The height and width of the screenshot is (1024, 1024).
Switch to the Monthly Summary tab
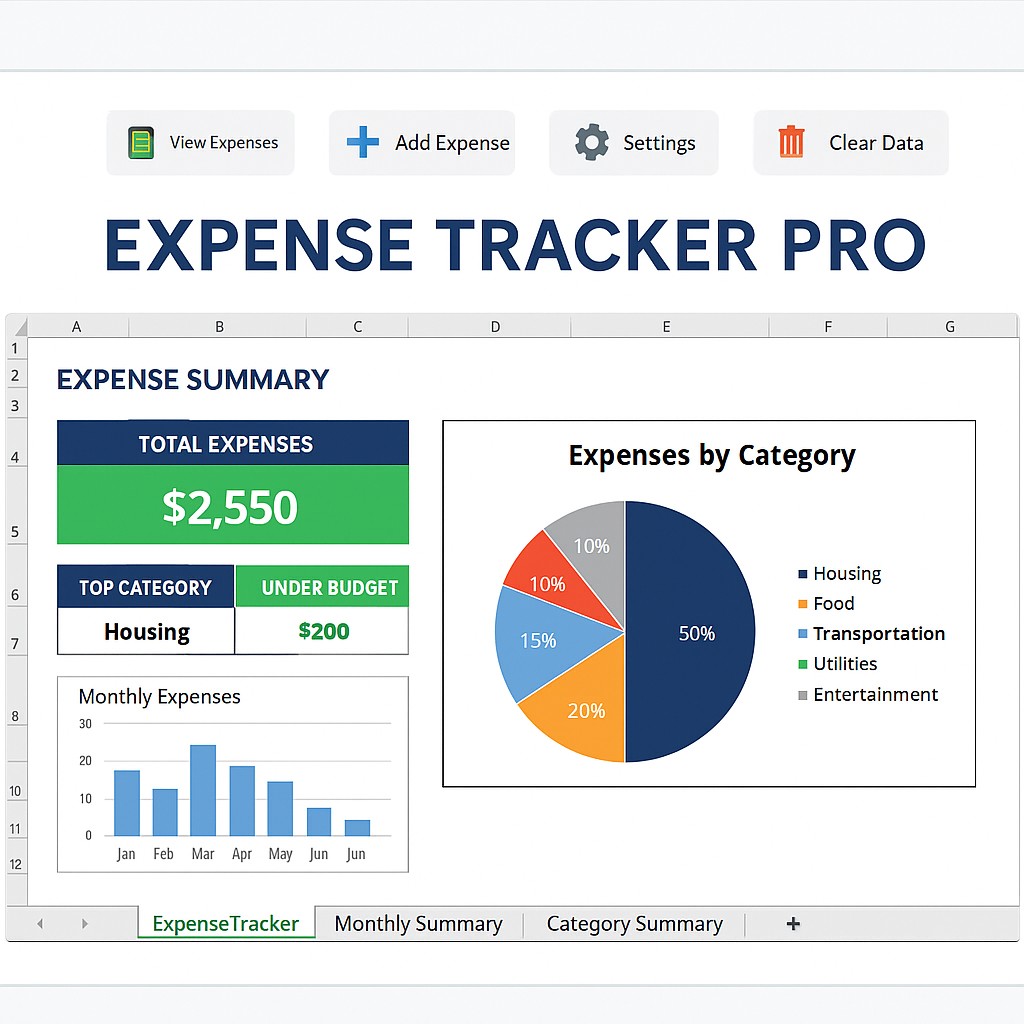(x=419, y=923)
